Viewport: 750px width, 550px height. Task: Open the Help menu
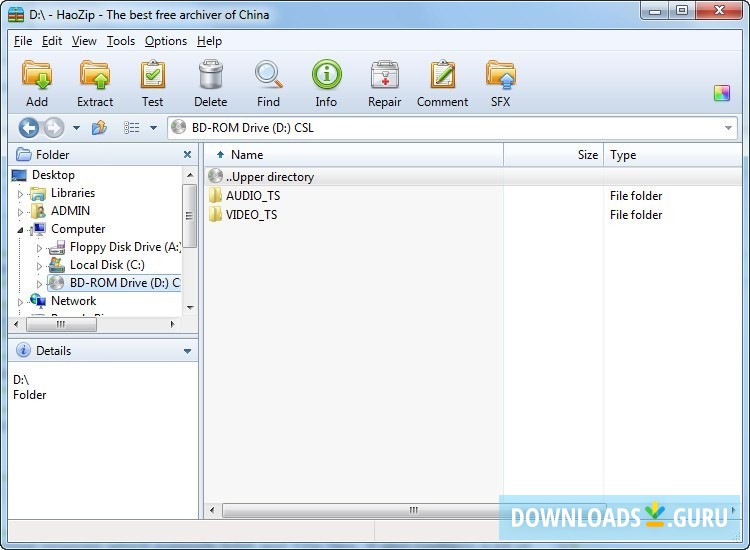(x=209, y=41)
